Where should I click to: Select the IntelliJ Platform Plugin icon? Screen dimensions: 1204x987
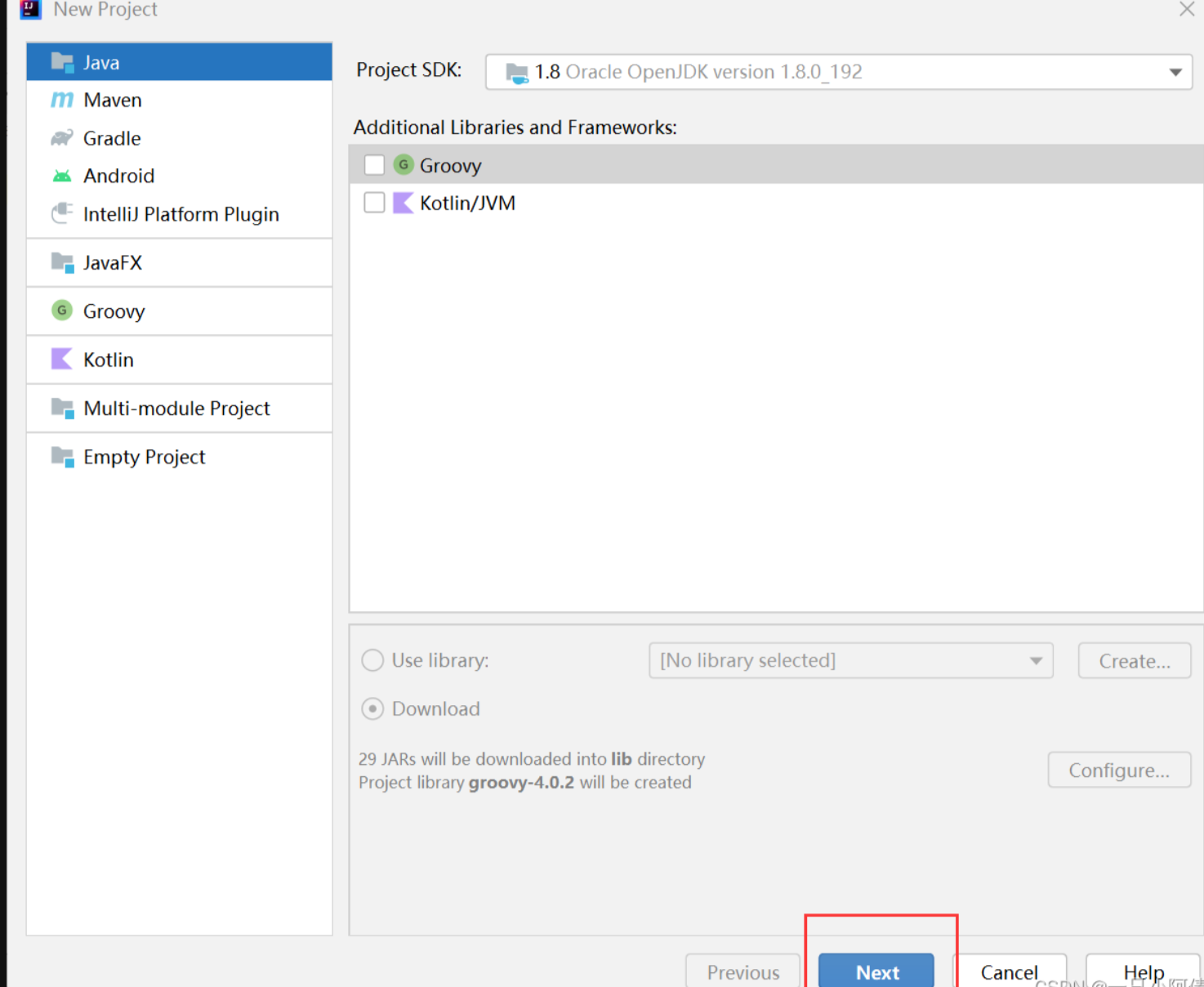click(x=62, y=214)
